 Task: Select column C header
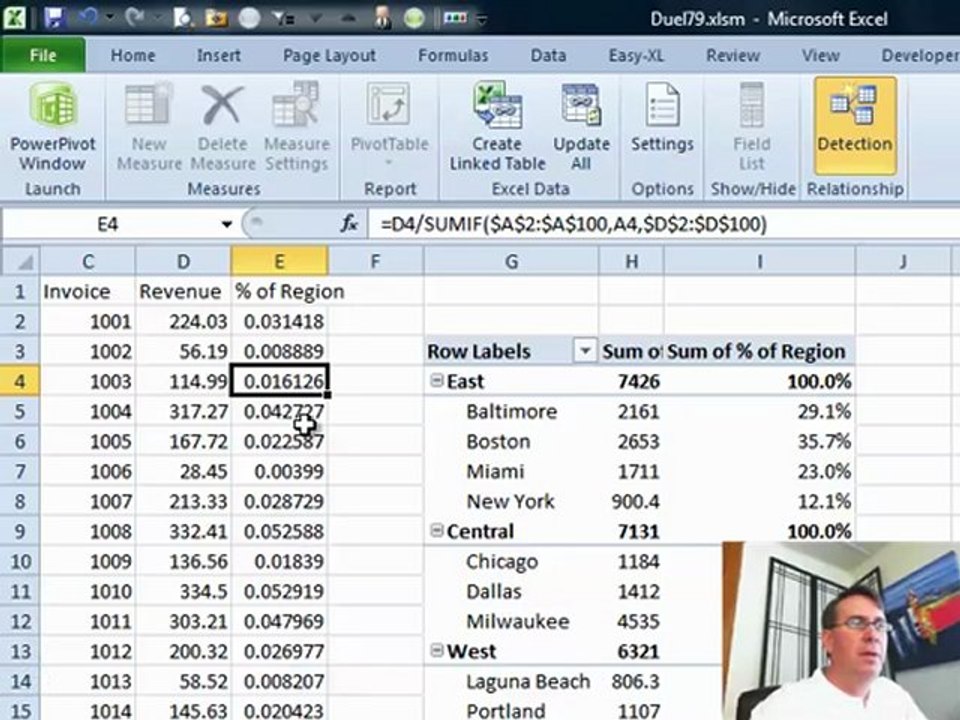88,261
